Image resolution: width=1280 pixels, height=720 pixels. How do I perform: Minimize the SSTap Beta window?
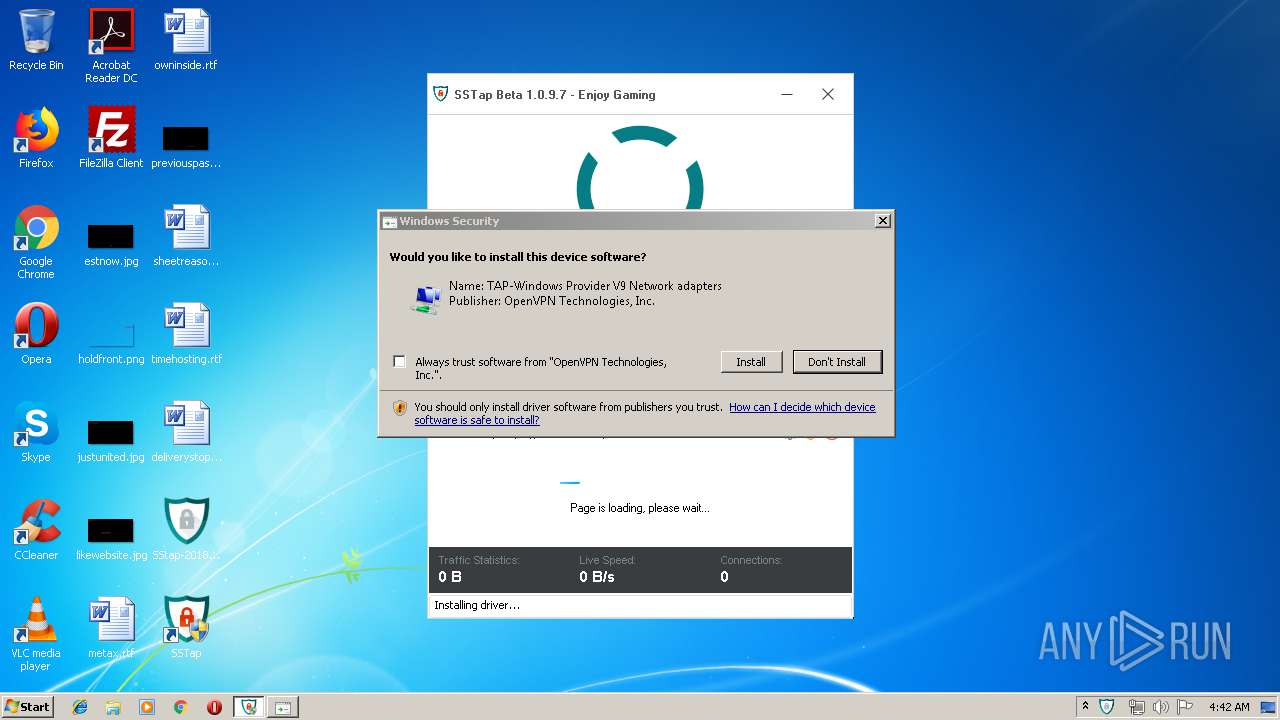[787, 94]
